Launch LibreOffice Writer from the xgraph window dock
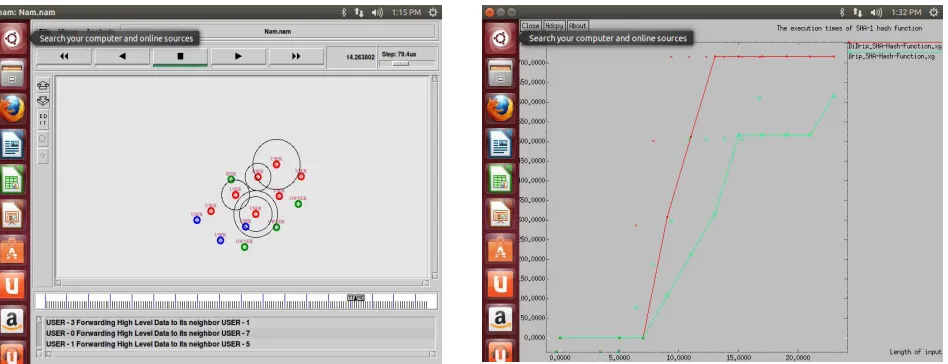 pyautogui.click(x=500, y=144)
